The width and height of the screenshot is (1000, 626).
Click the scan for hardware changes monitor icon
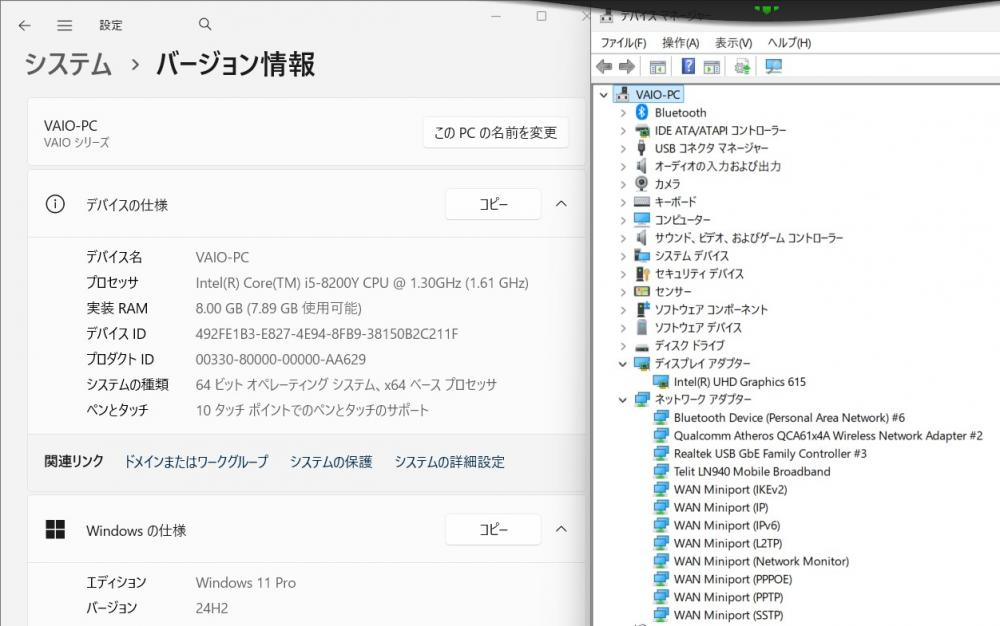pos(774,66)
